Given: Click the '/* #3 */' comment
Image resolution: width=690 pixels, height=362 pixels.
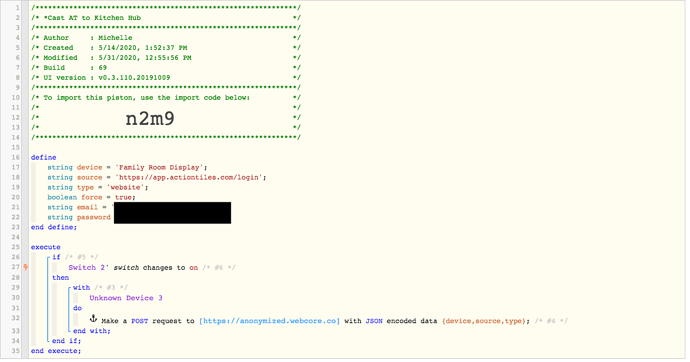Looking at the screenshot, I should point(111,288).
